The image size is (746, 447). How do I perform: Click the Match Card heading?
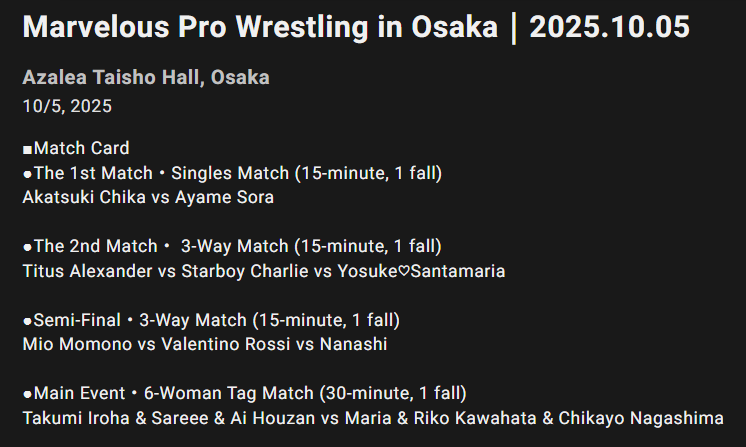click(x=76, y=148)
